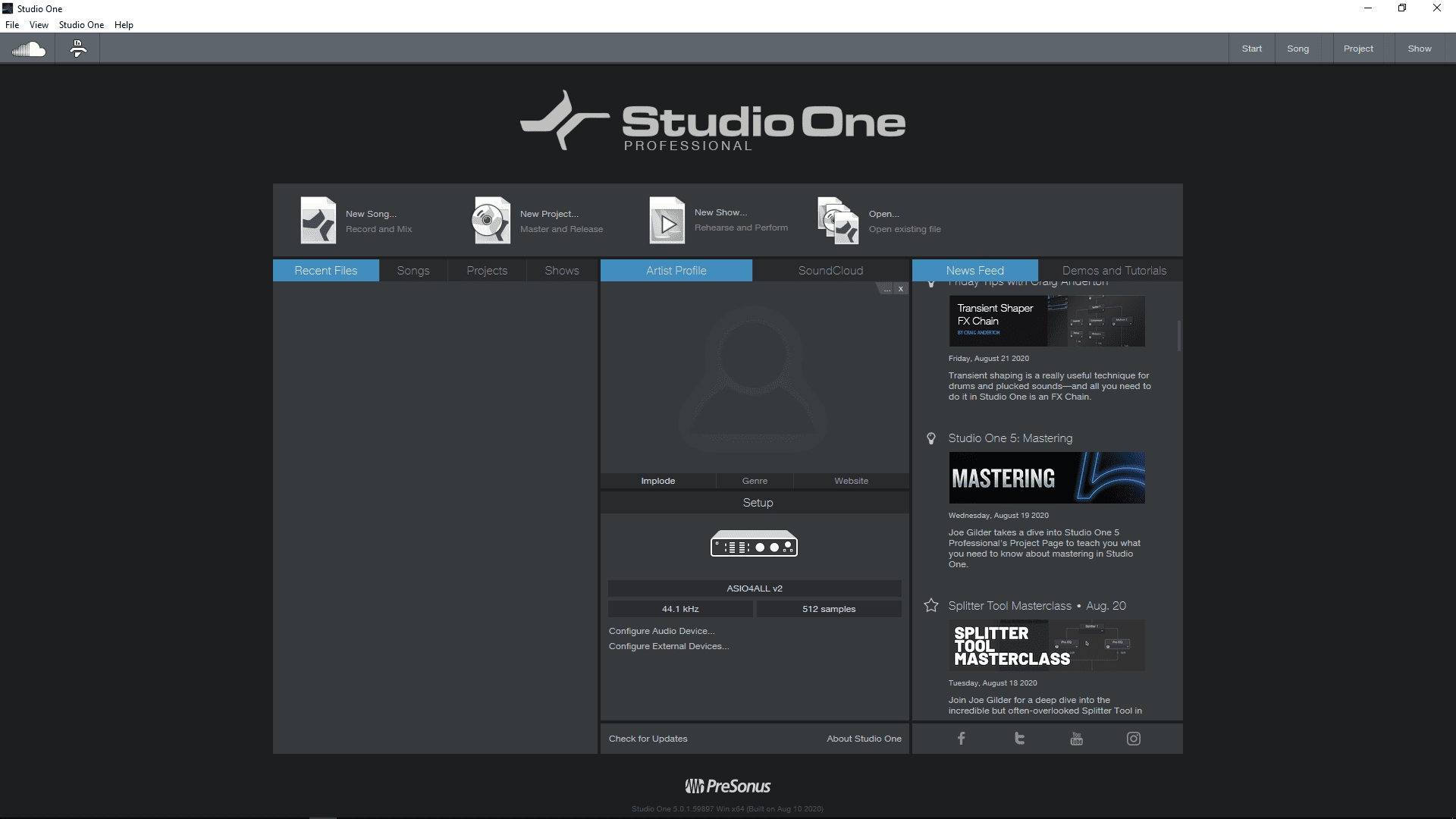
Task: Click Check for Updates
Action: [x=648, y=739]
